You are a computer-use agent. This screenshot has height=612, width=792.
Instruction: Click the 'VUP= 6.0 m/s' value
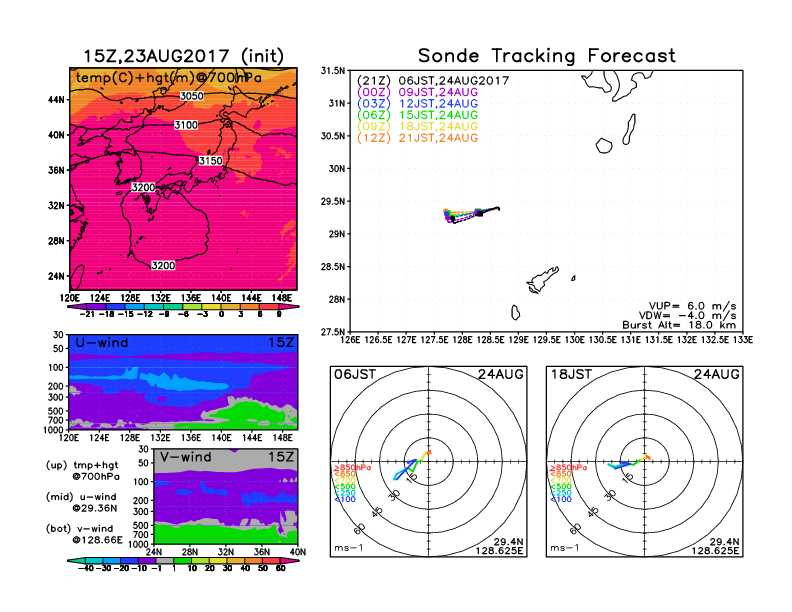tap(692, 306)
